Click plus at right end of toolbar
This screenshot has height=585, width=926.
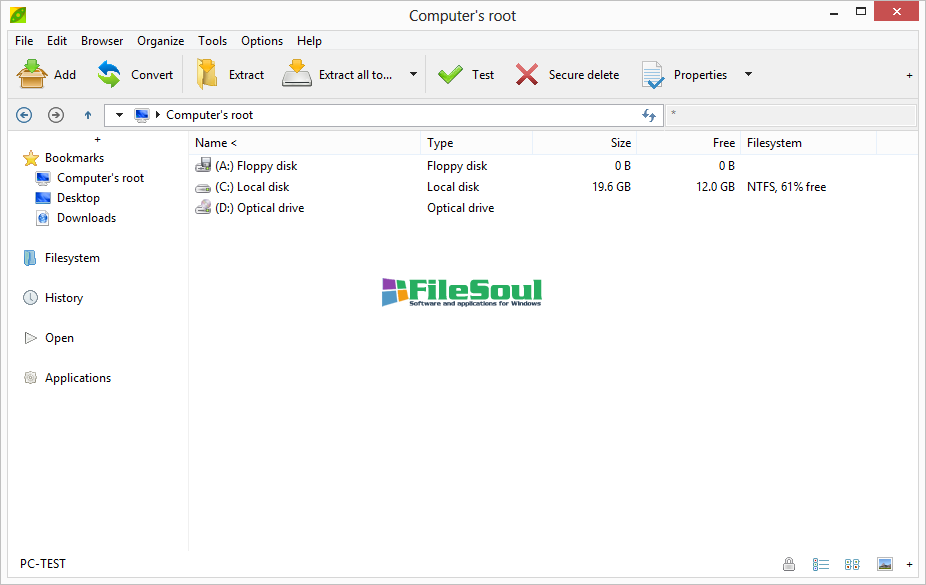(x=909, y=76)
